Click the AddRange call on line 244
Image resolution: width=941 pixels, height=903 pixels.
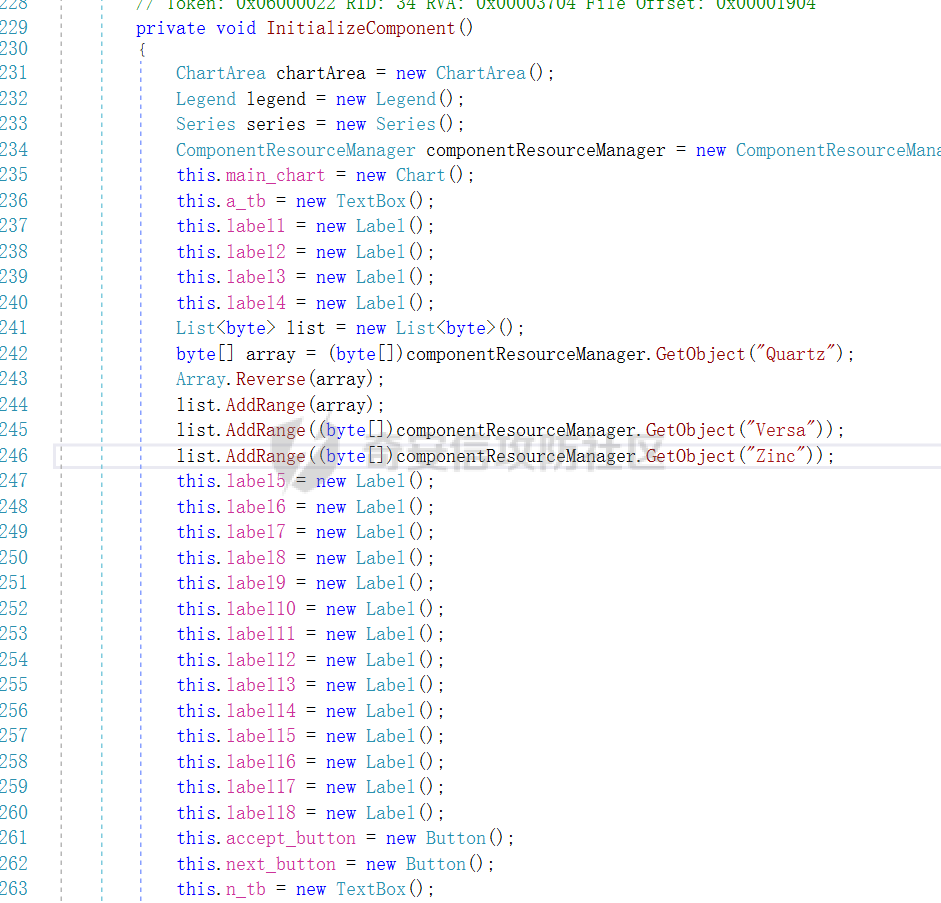point(266,405)
